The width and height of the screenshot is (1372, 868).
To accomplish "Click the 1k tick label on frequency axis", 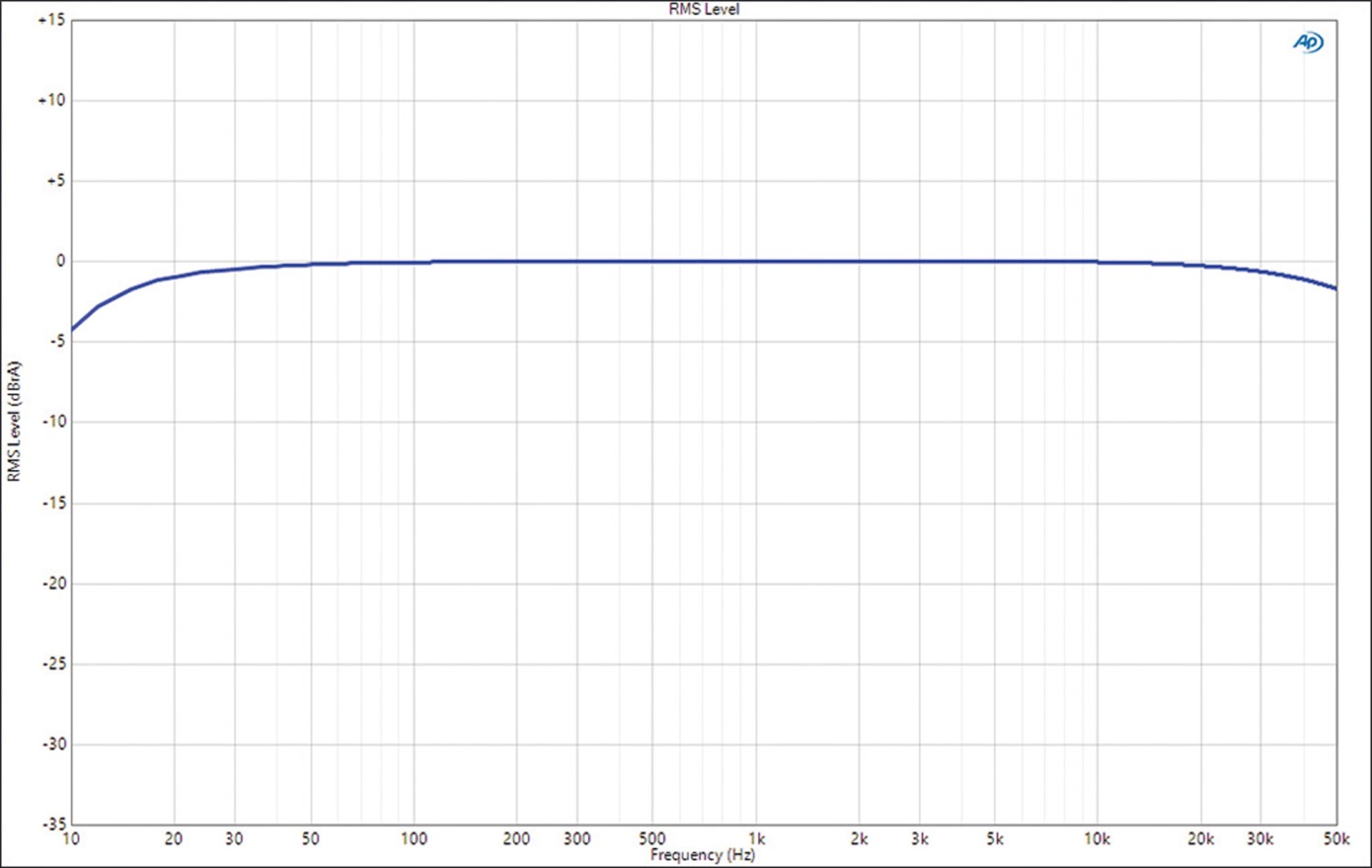I will pos(756,839).
